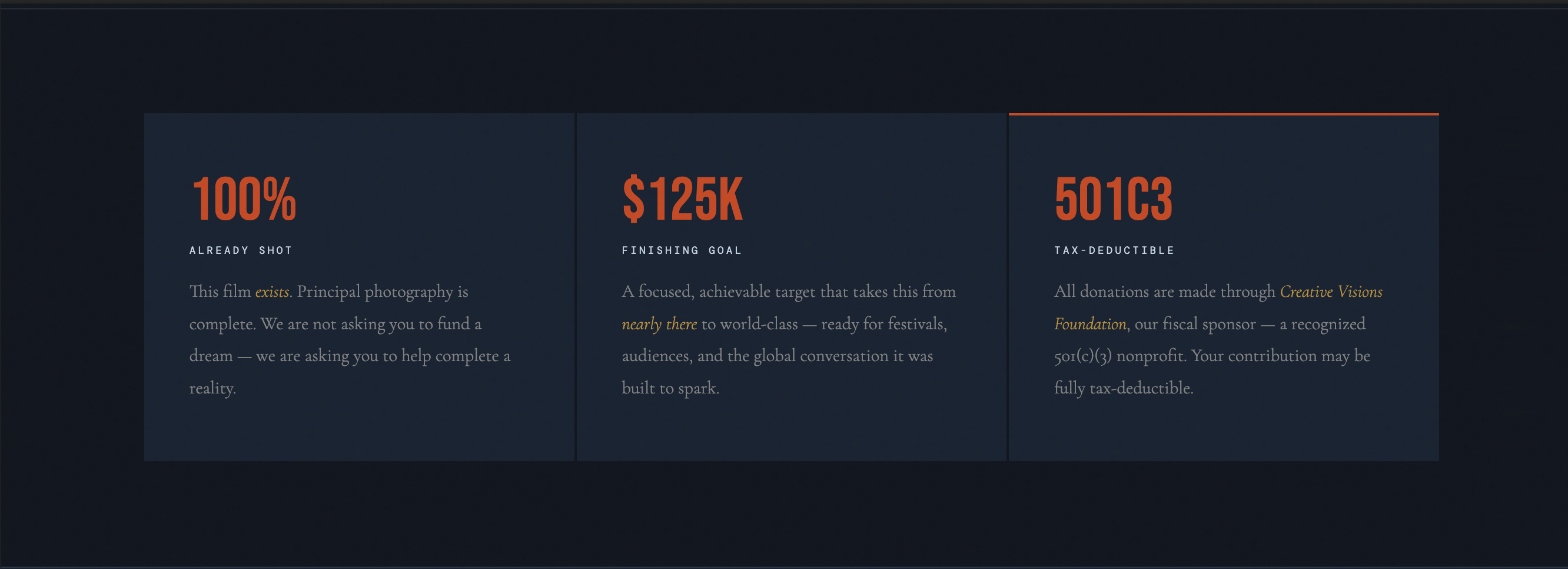
Task: Select the ALREADY SHOT label
Action: click(x=240, y=250)
